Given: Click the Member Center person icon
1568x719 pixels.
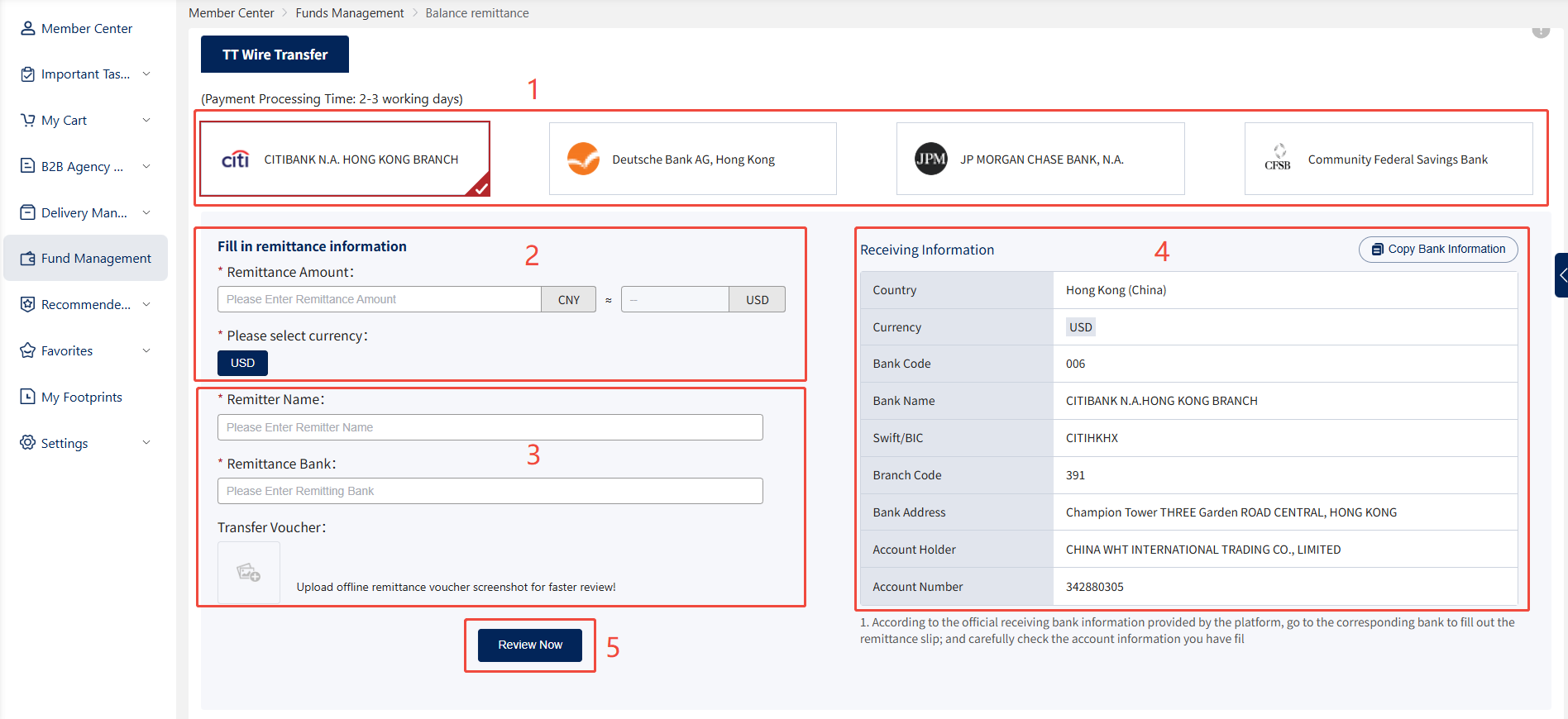Looking at the screenshot, I should click(x=28, y=28).
